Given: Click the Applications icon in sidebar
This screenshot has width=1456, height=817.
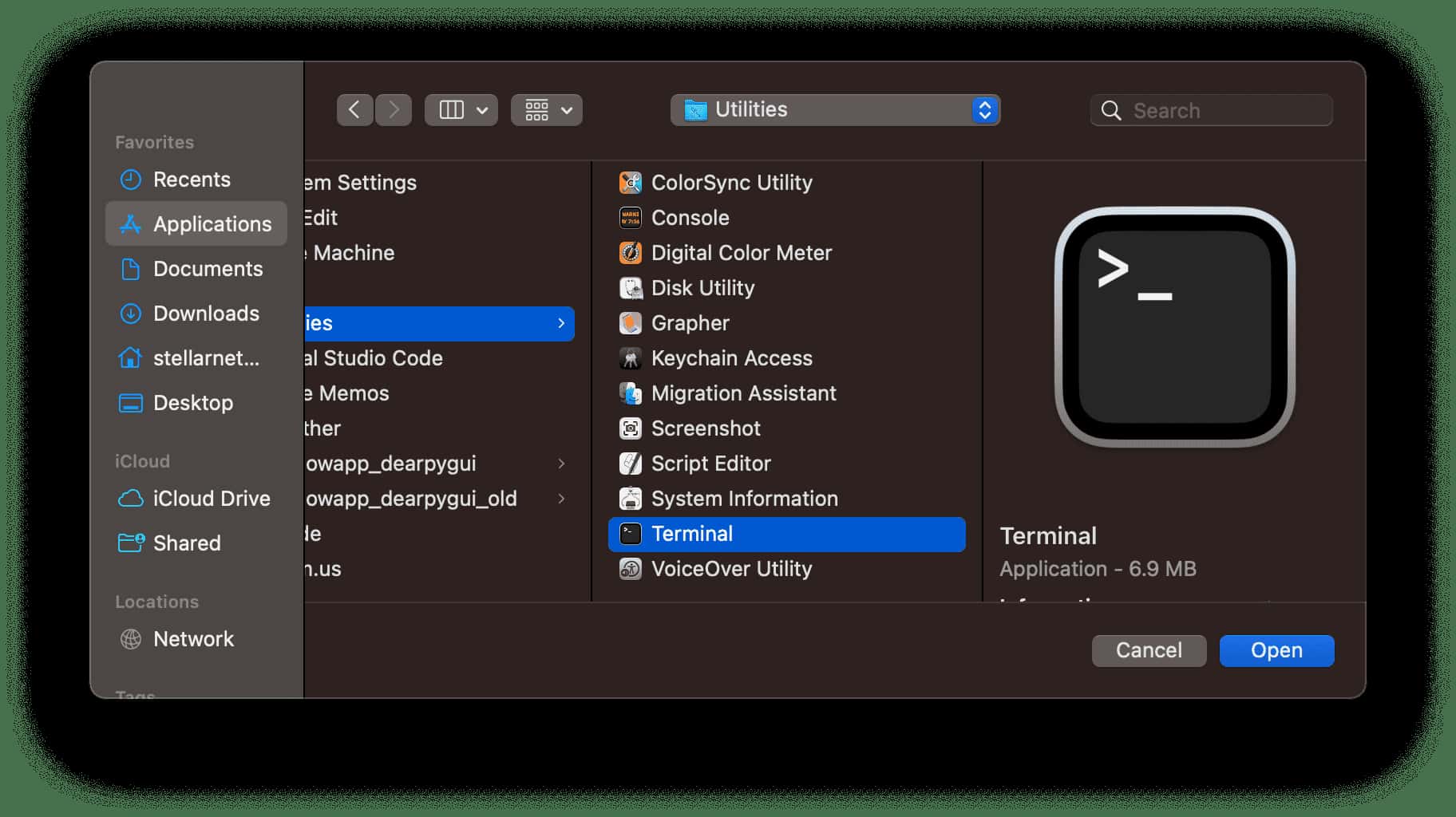Looking at the screenshot, I should pyautogui.click(x=130, y=224).
